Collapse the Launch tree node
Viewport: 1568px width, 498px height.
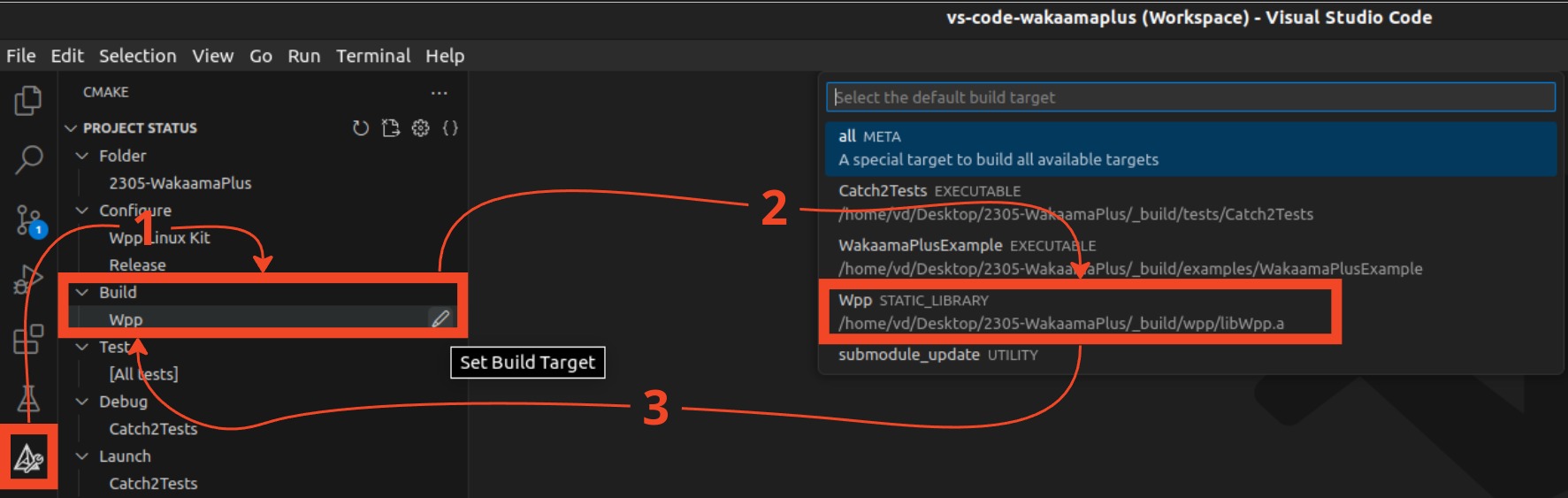coord(82,456)
